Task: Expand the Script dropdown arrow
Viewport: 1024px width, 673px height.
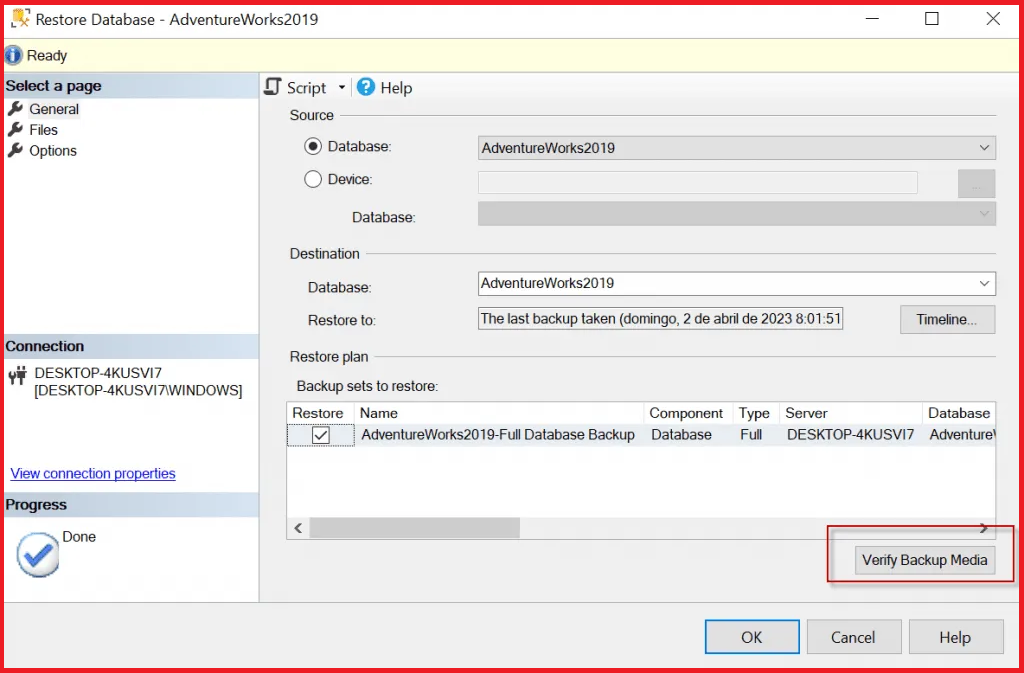Action: click(341, 87)
